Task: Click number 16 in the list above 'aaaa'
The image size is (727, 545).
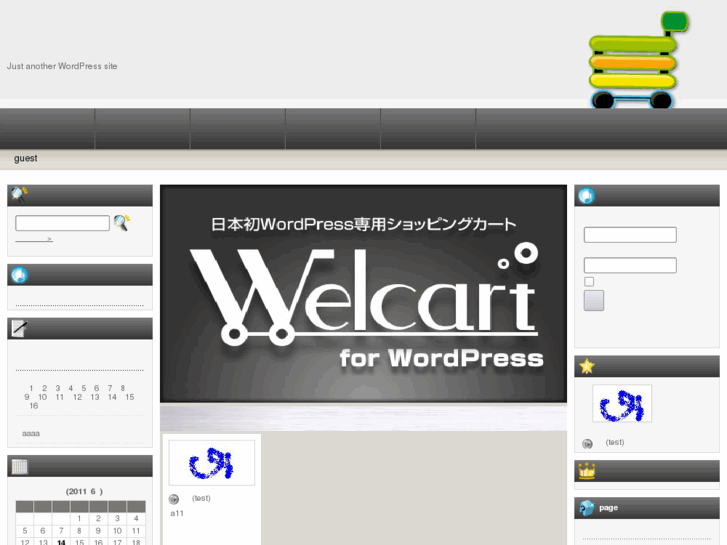Action: (x=34, y=406)
